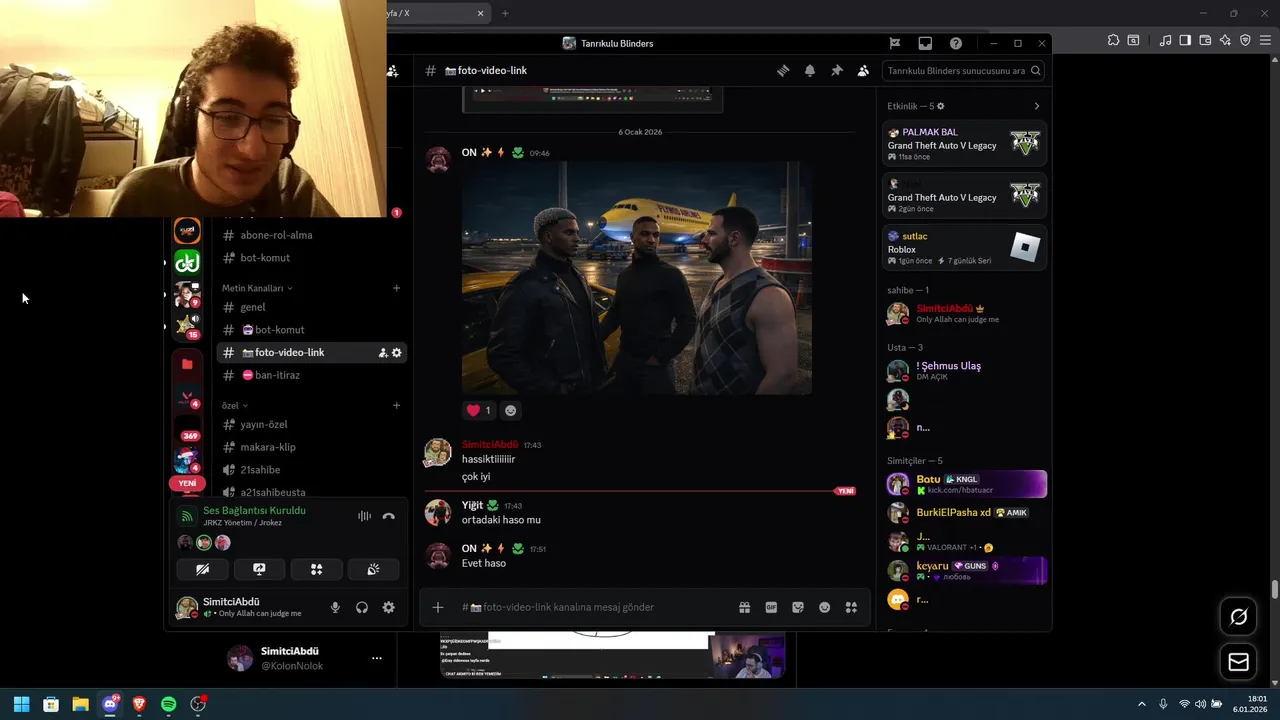
Task: Open the emoji picker in message bar
Action: point(825,607)
